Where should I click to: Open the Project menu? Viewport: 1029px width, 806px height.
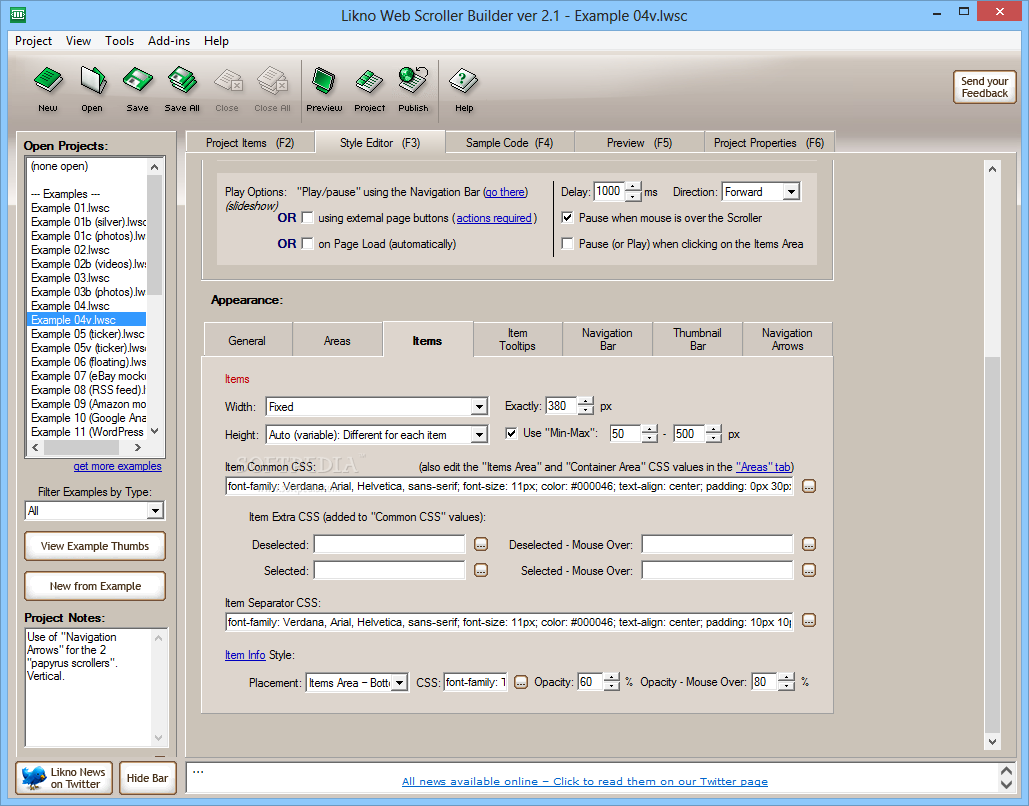(x=33, y=41)
